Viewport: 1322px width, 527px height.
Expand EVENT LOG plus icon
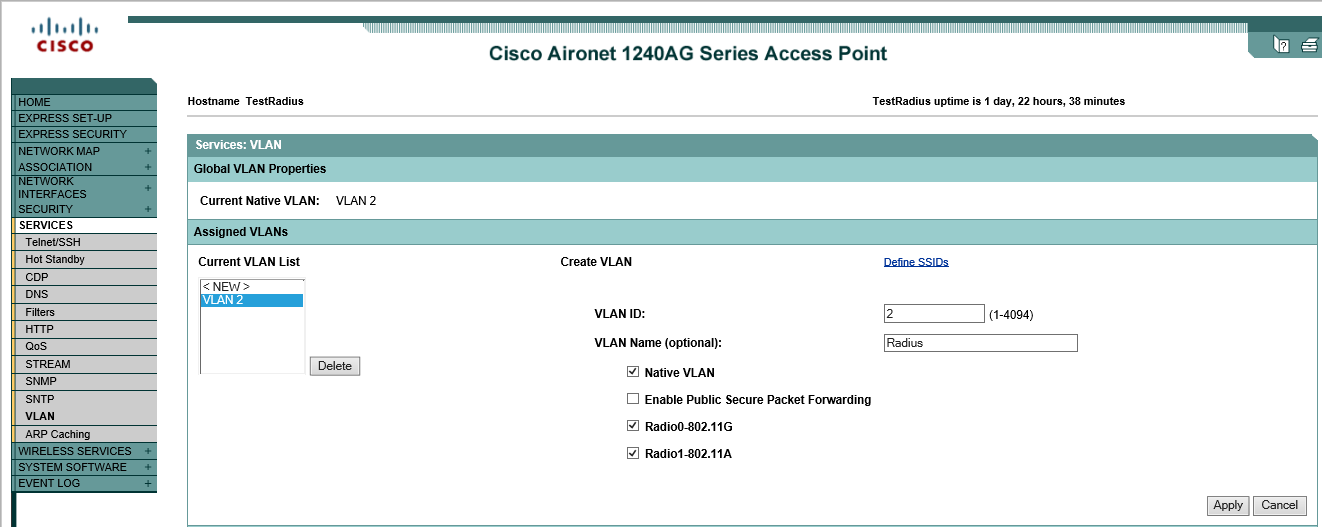(x=148, y=483)
